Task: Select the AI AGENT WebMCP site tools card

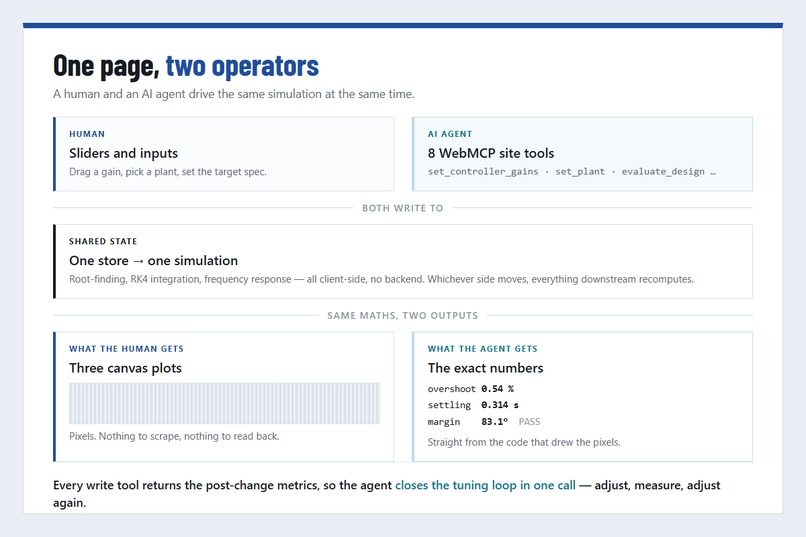Action: click(x=582, y=154)
